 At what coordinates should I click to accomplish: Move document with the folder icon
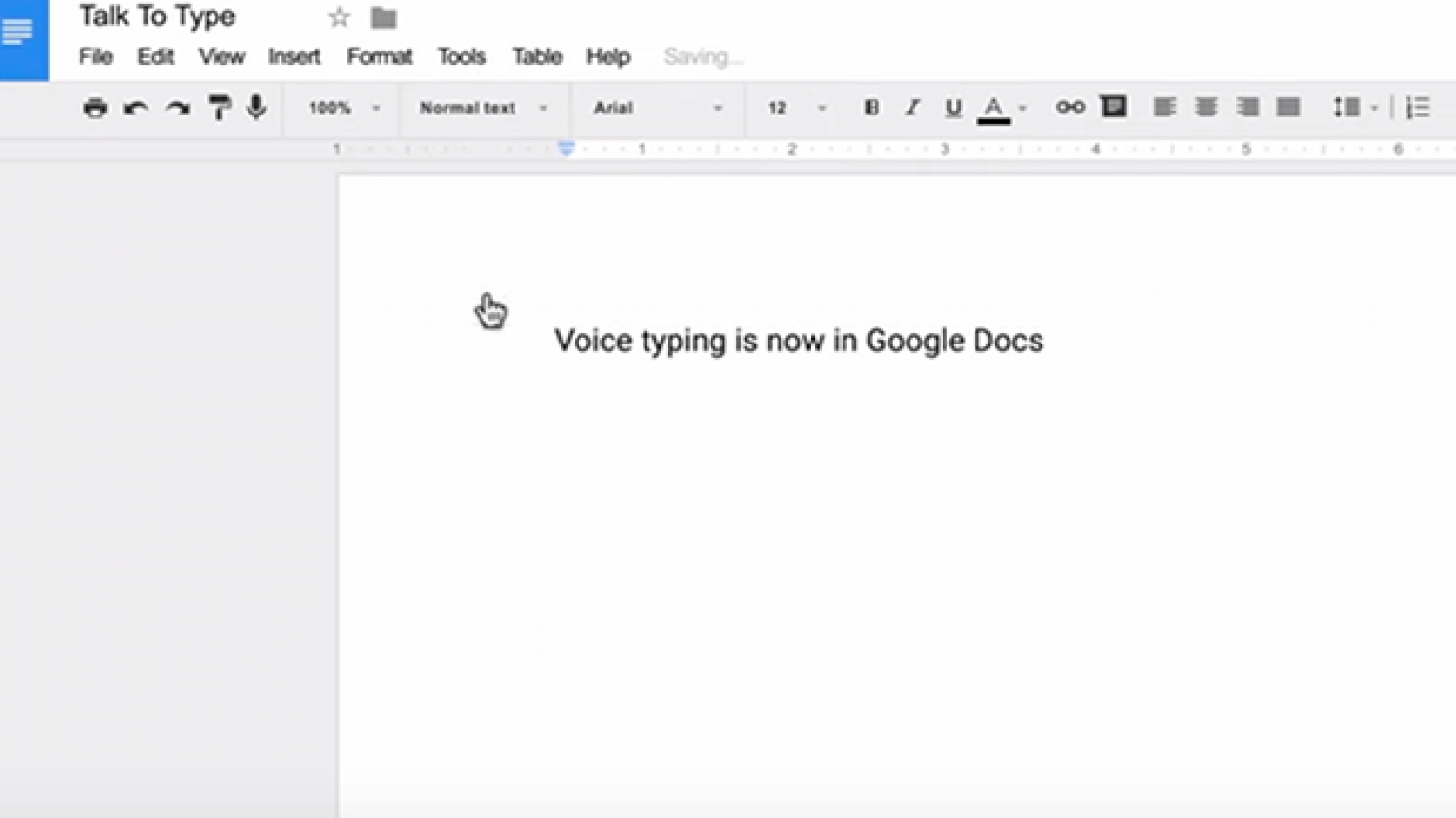tap(383, 17)
